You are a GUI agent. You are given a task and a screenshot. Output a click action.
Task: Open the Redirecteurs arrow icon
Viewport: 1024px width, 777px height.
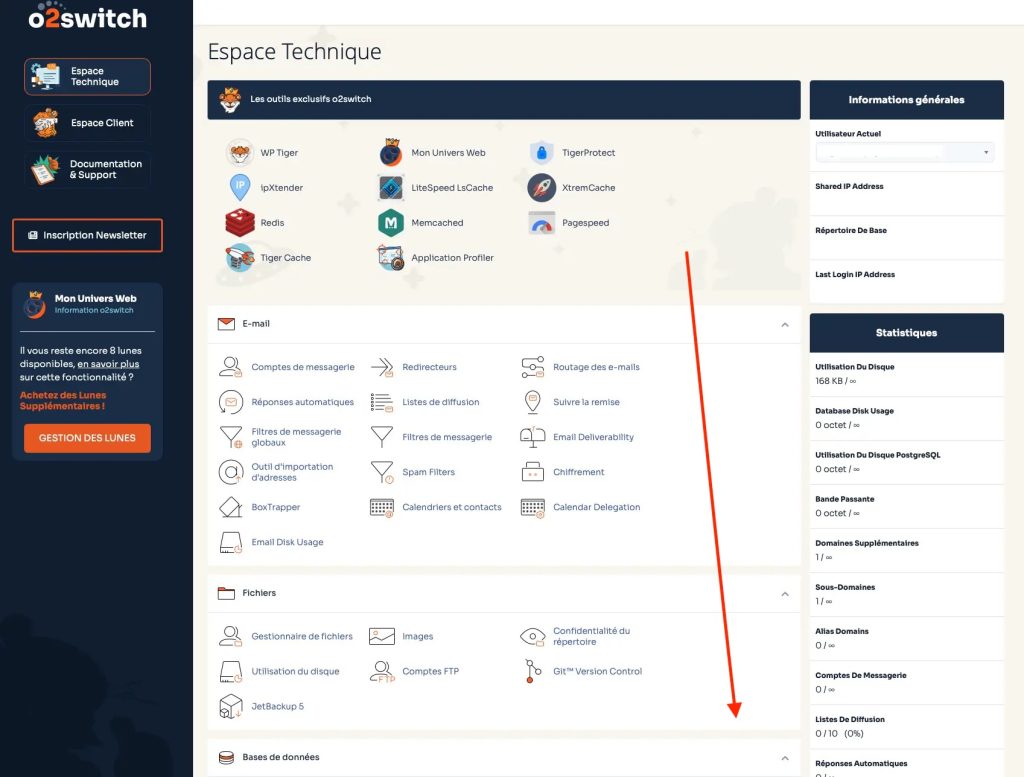(381, 367)
